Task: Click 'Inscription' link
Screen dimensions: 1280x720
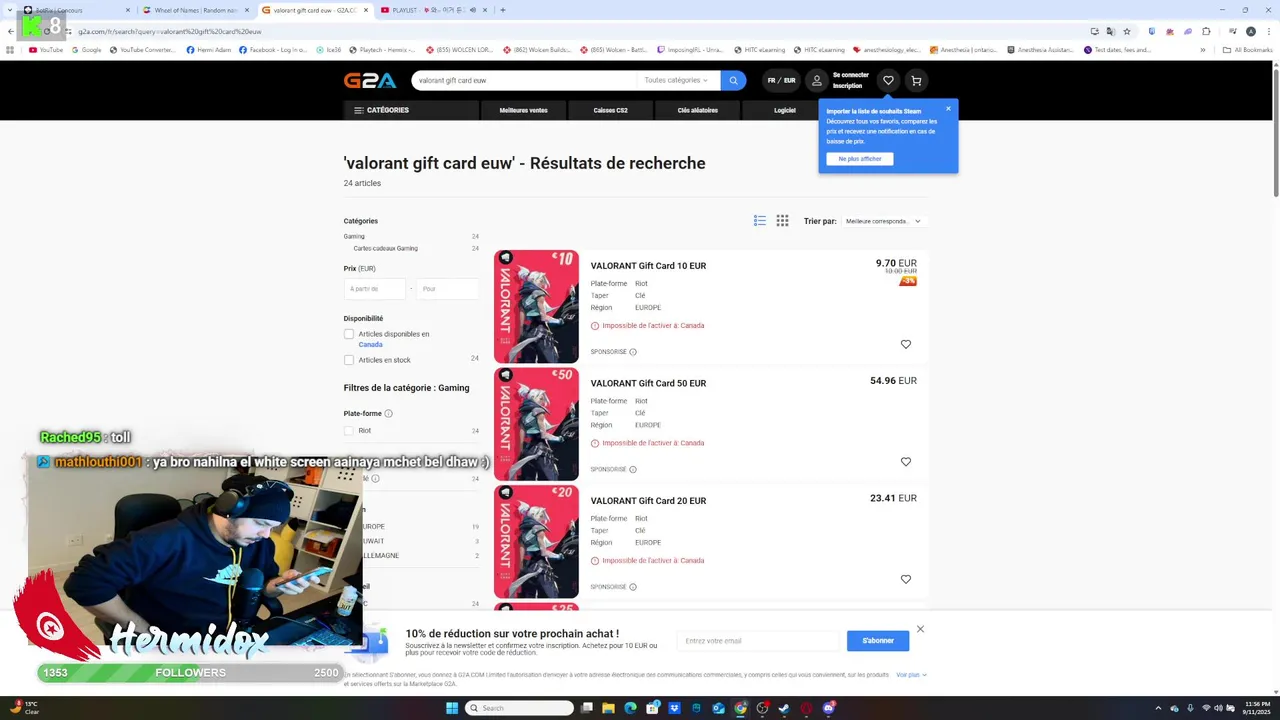Action: 847,86
